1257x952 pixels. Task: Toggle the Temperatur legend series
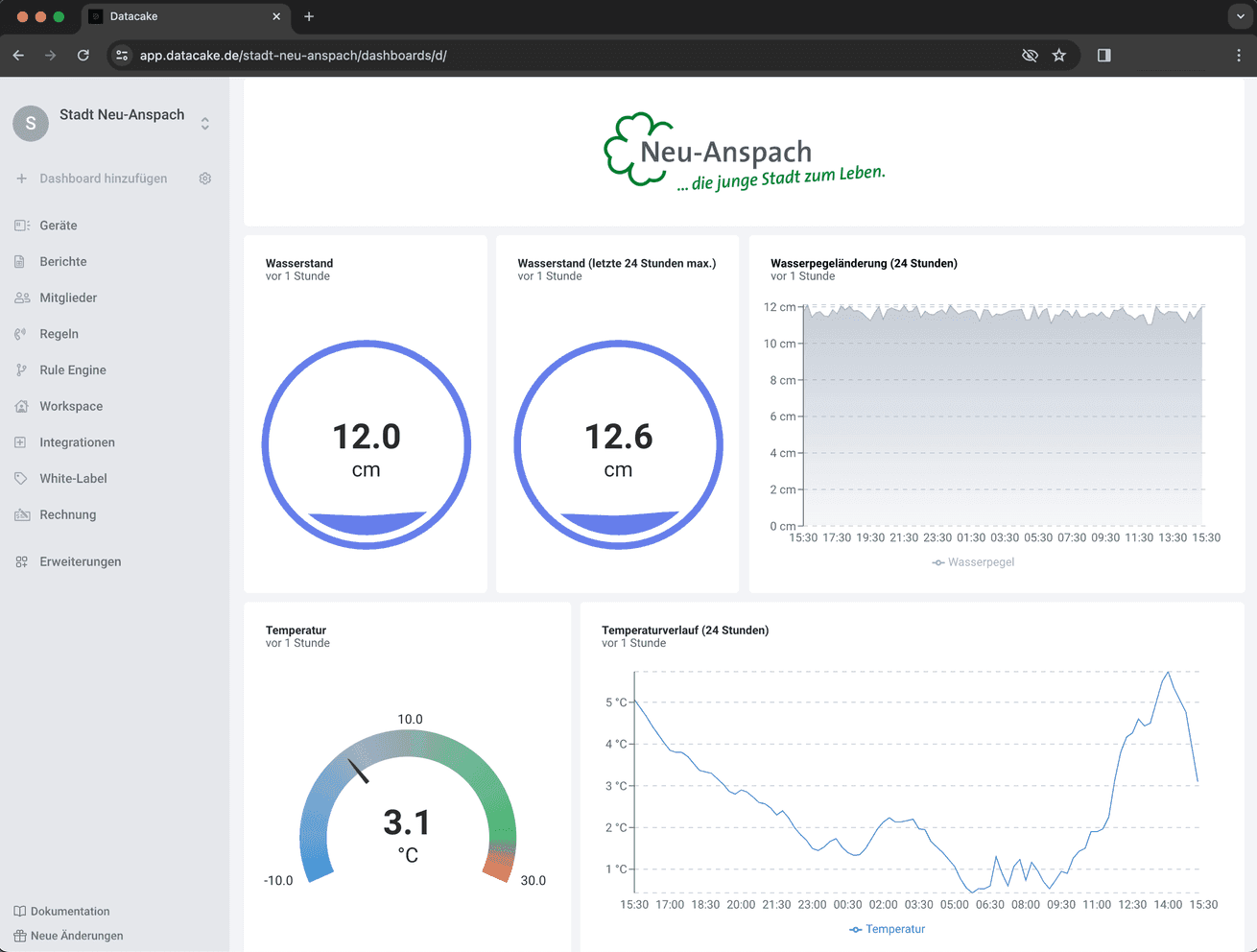coord(887,929)
